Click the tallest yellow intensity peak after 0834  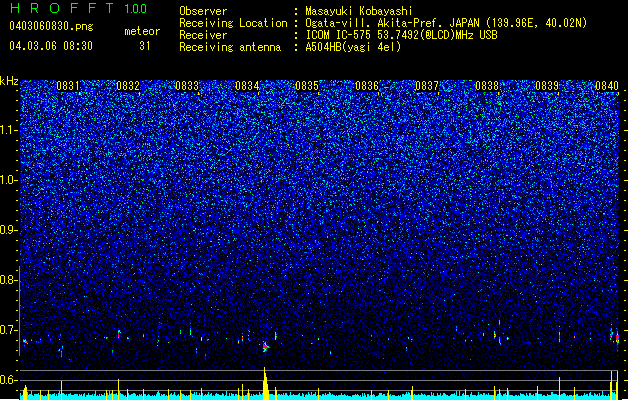click(265, 383)
